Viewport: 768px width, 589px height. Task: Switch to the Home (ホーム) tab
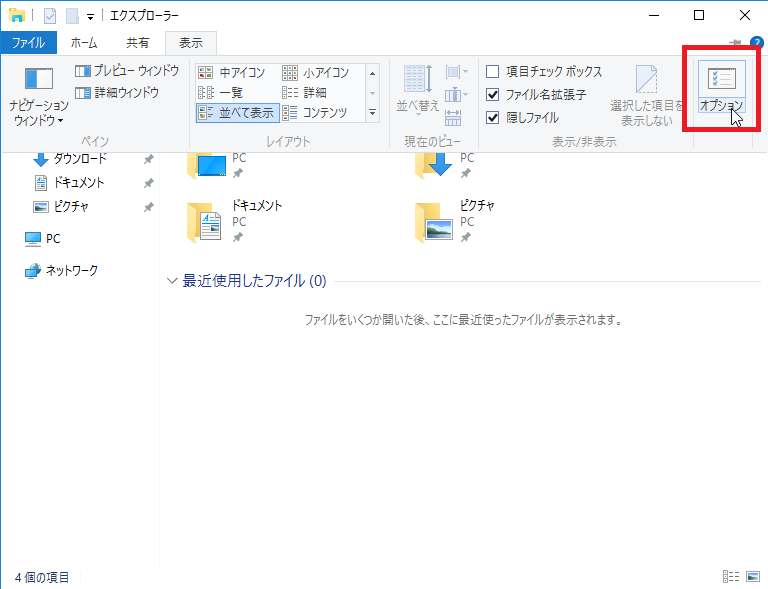click(84, 43)
